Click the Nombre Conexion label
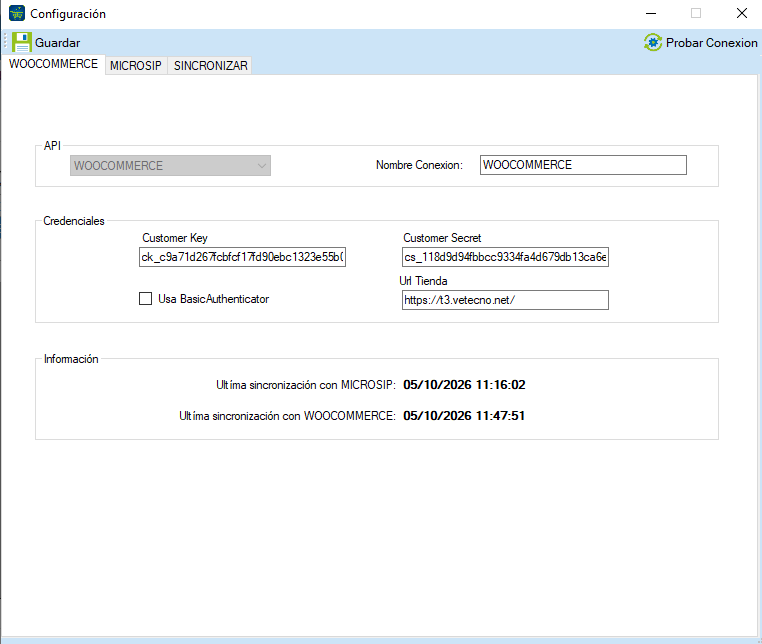This screenshot has height=644, width=762. click(x=419, y=165)
